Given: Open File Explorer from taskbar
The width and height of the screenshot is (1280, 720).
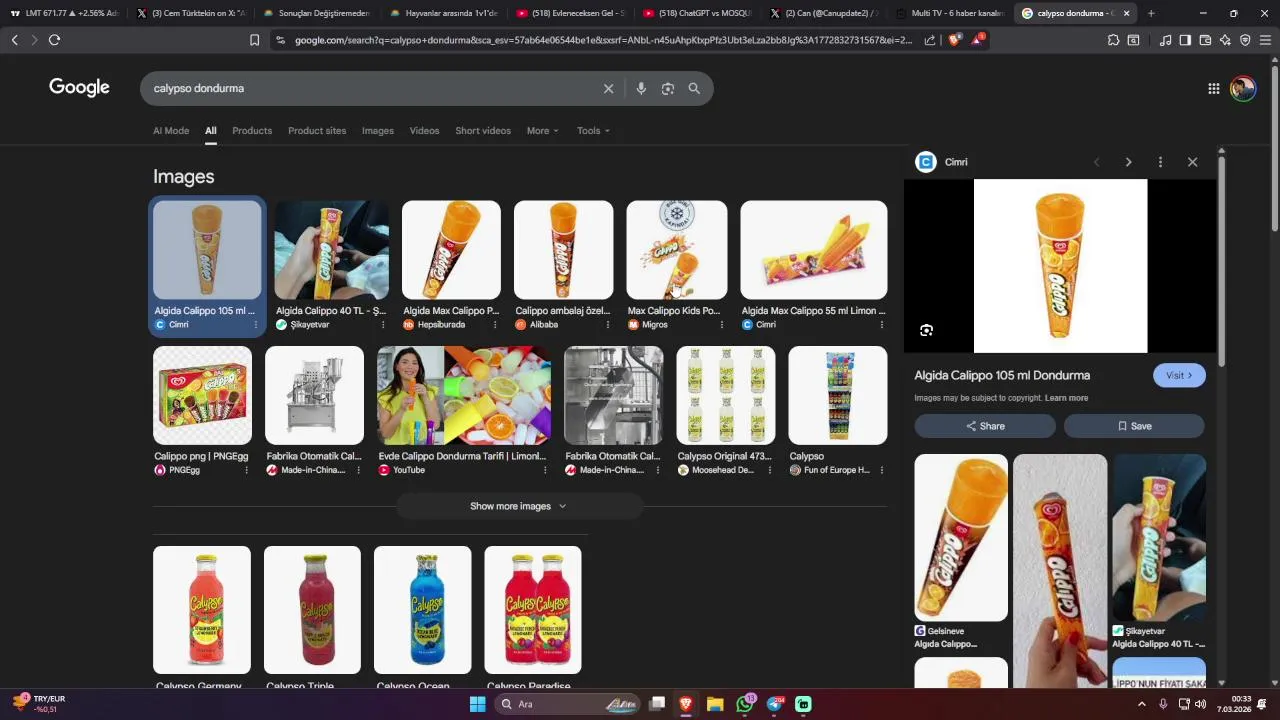Looking at the screenshot, I should pos(715,704).
